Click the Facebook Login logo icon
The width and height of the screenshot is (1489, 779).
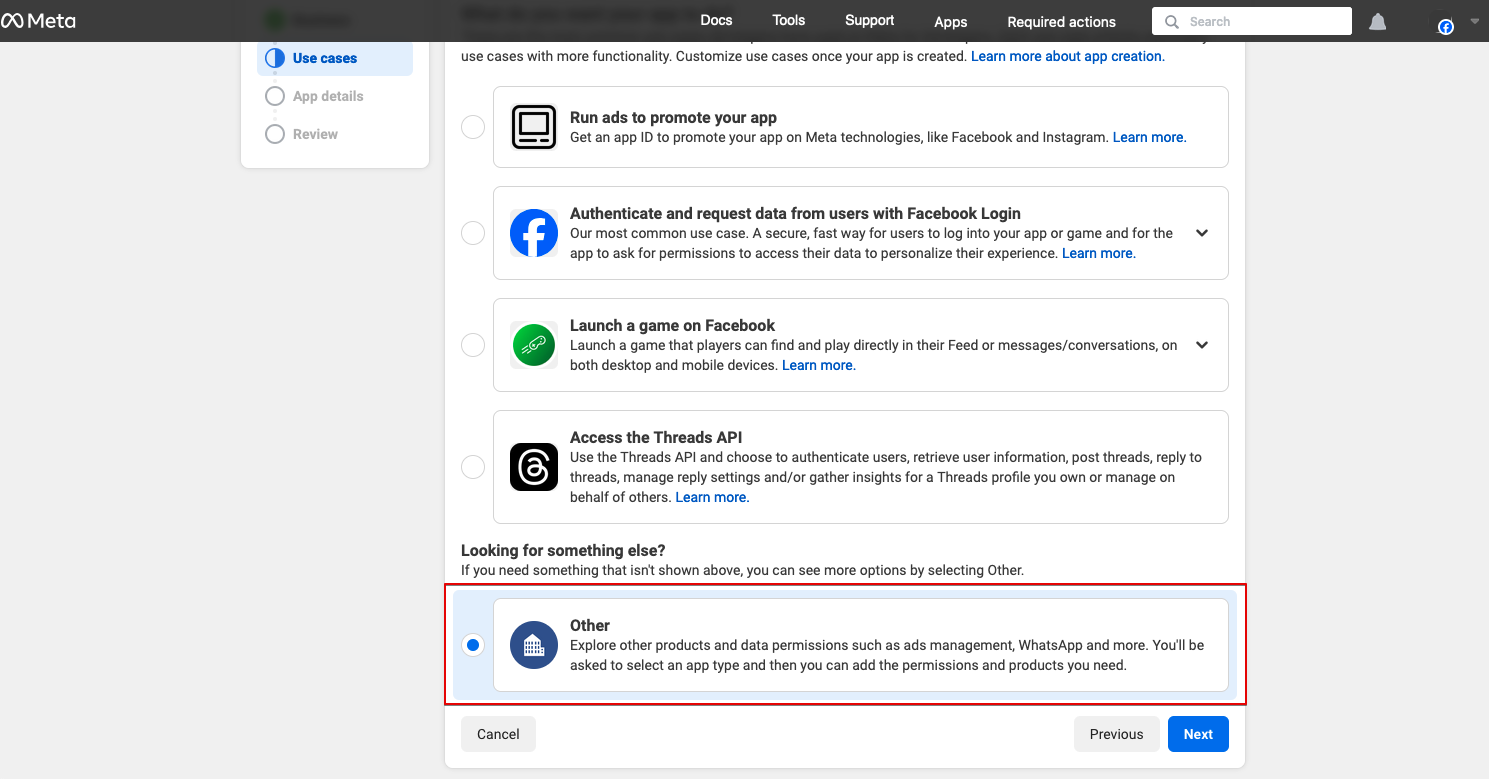tap(533, 233)
